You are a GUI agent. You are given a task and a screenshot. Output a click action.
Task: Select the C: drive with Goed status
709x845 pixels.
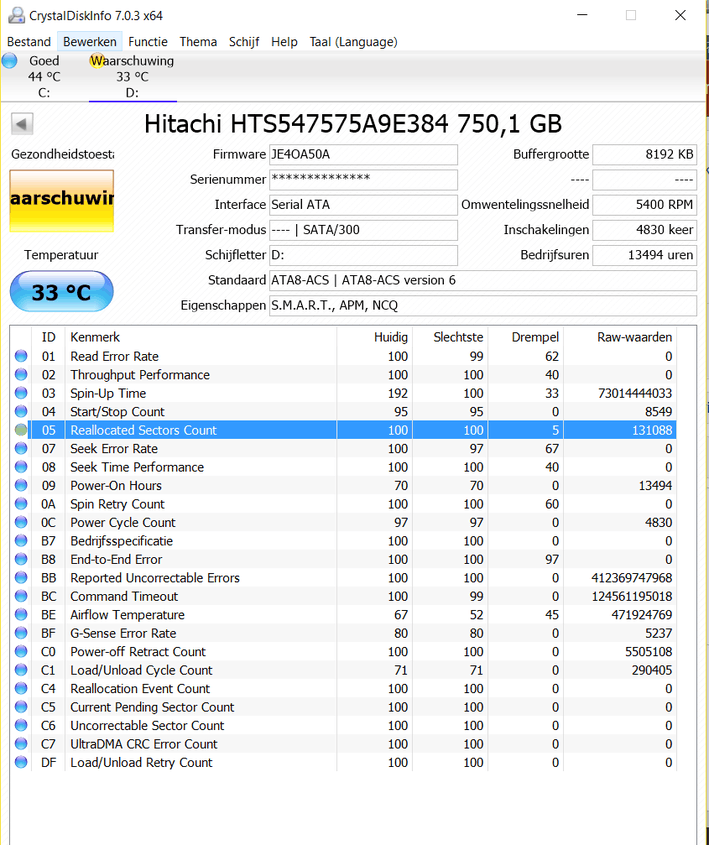click(x=44, y=77)
